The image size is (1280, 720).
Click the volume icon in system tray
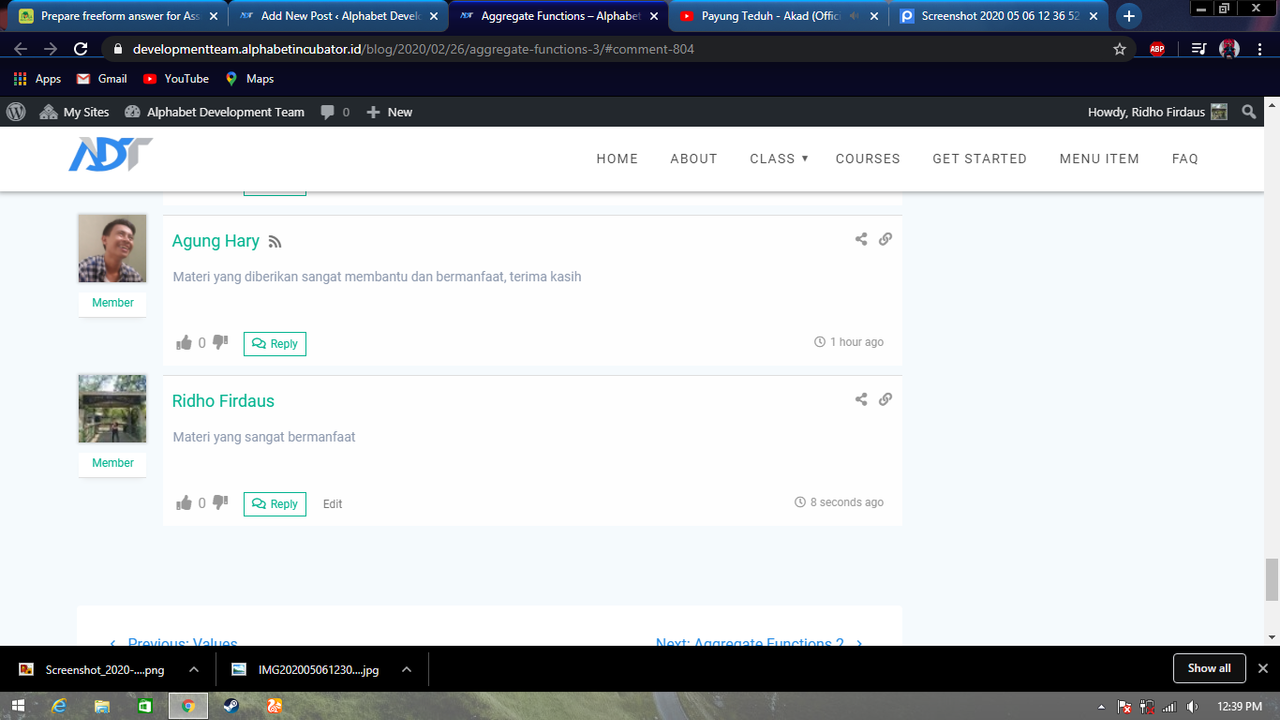pos(1193,707)
